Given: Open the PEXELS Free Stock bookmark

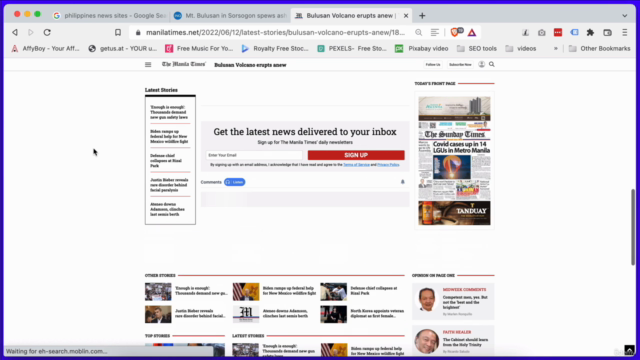Looking at the screenshot, I should click(x=352, y=48).
